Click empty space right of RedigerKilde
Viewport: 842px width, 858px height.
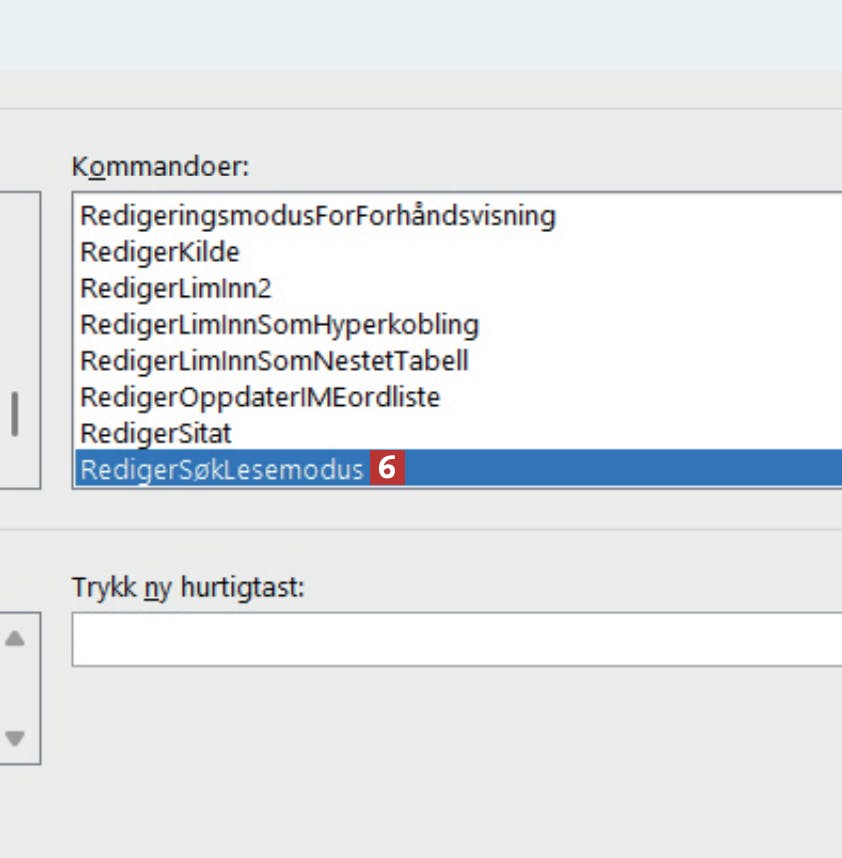tap(541, 252)
